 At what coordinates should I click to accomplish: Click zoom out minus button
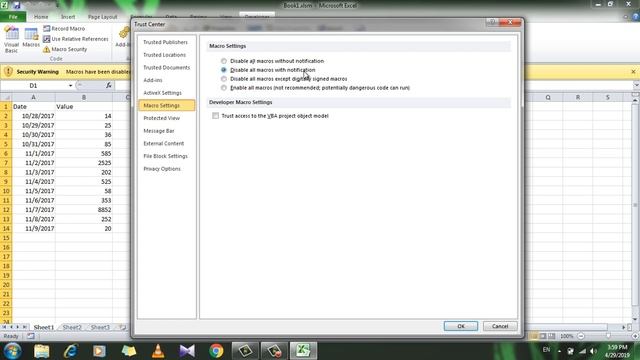pyautogui.click(x=581, y=336)
